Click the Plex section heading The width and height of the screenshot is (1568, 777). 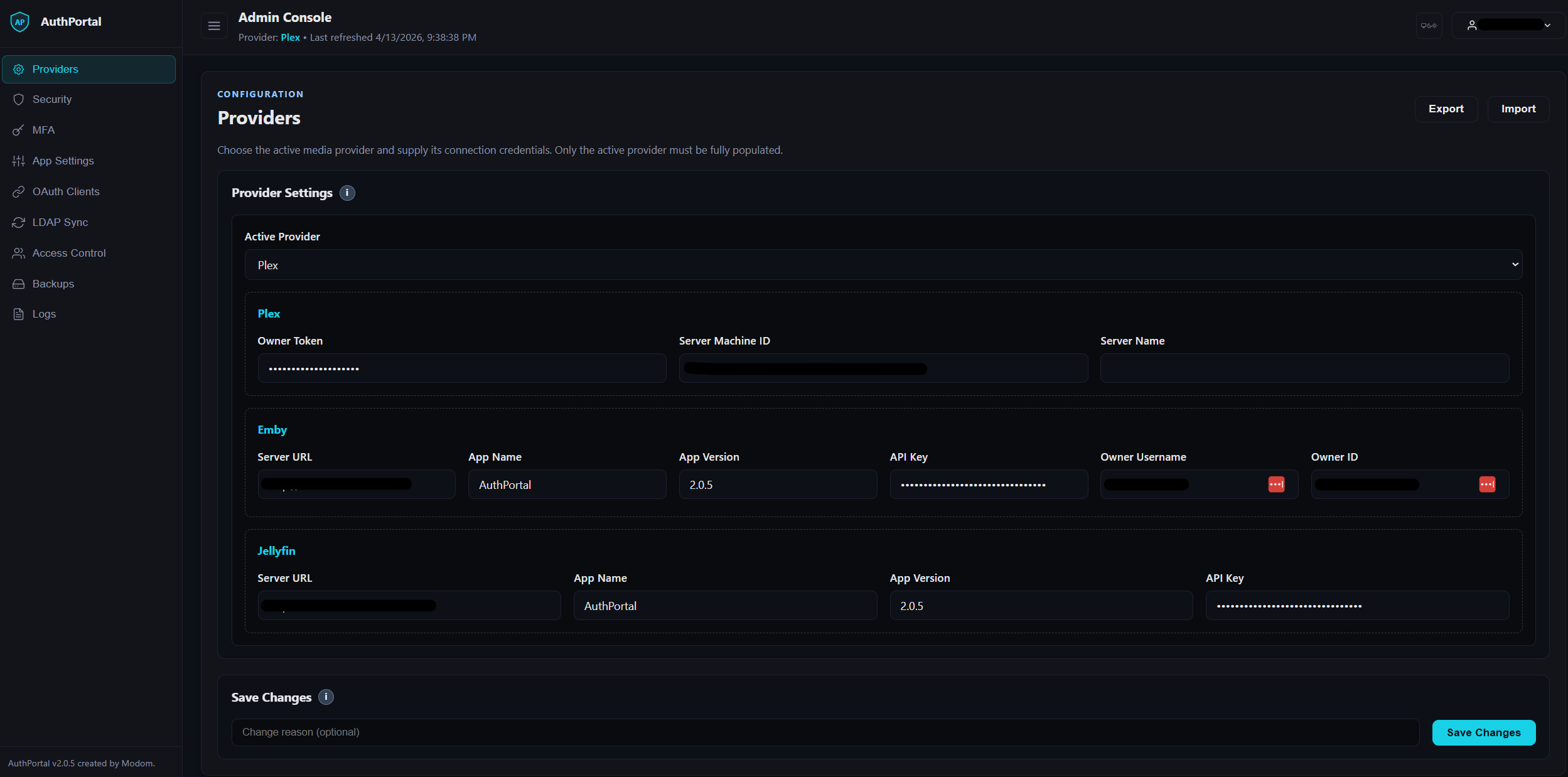click(x=269, y=314)
